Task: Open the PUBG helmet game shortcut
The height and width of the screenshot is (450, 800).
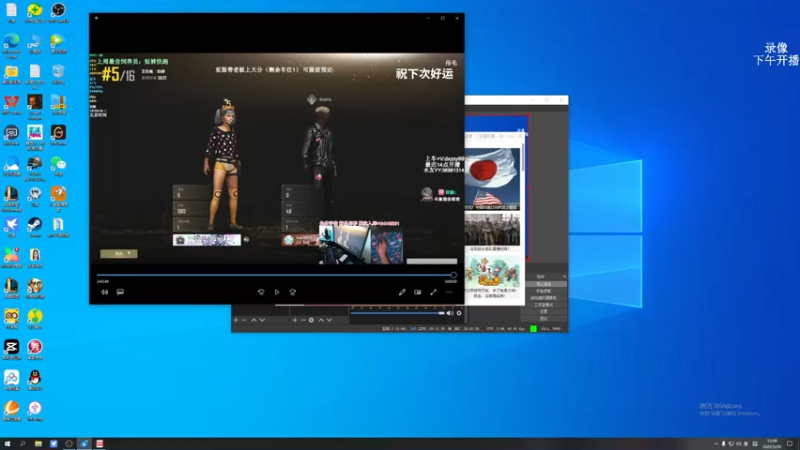Action: click(x=35, y=167)
